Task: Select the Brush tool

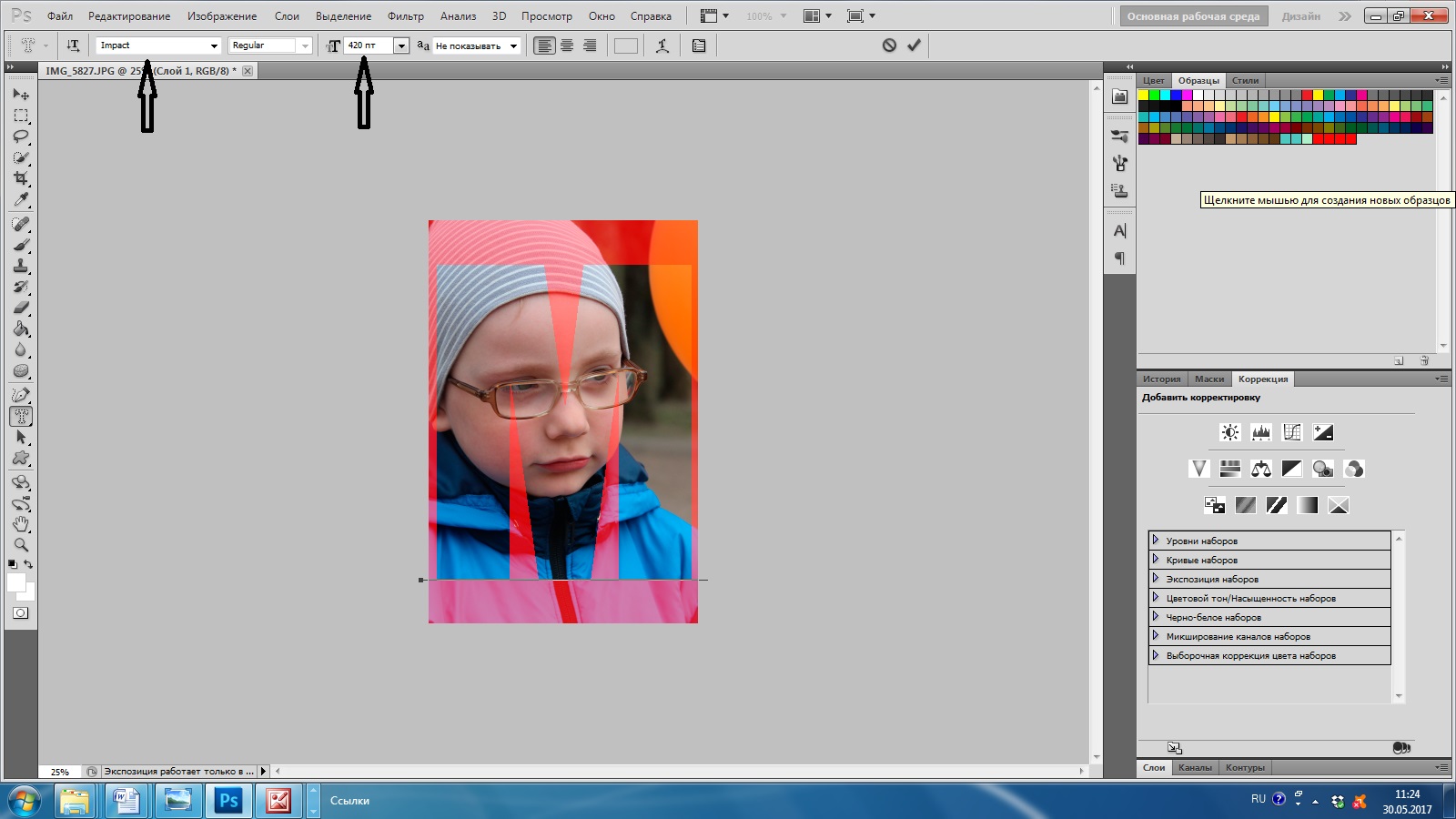Action: [21, 245]
